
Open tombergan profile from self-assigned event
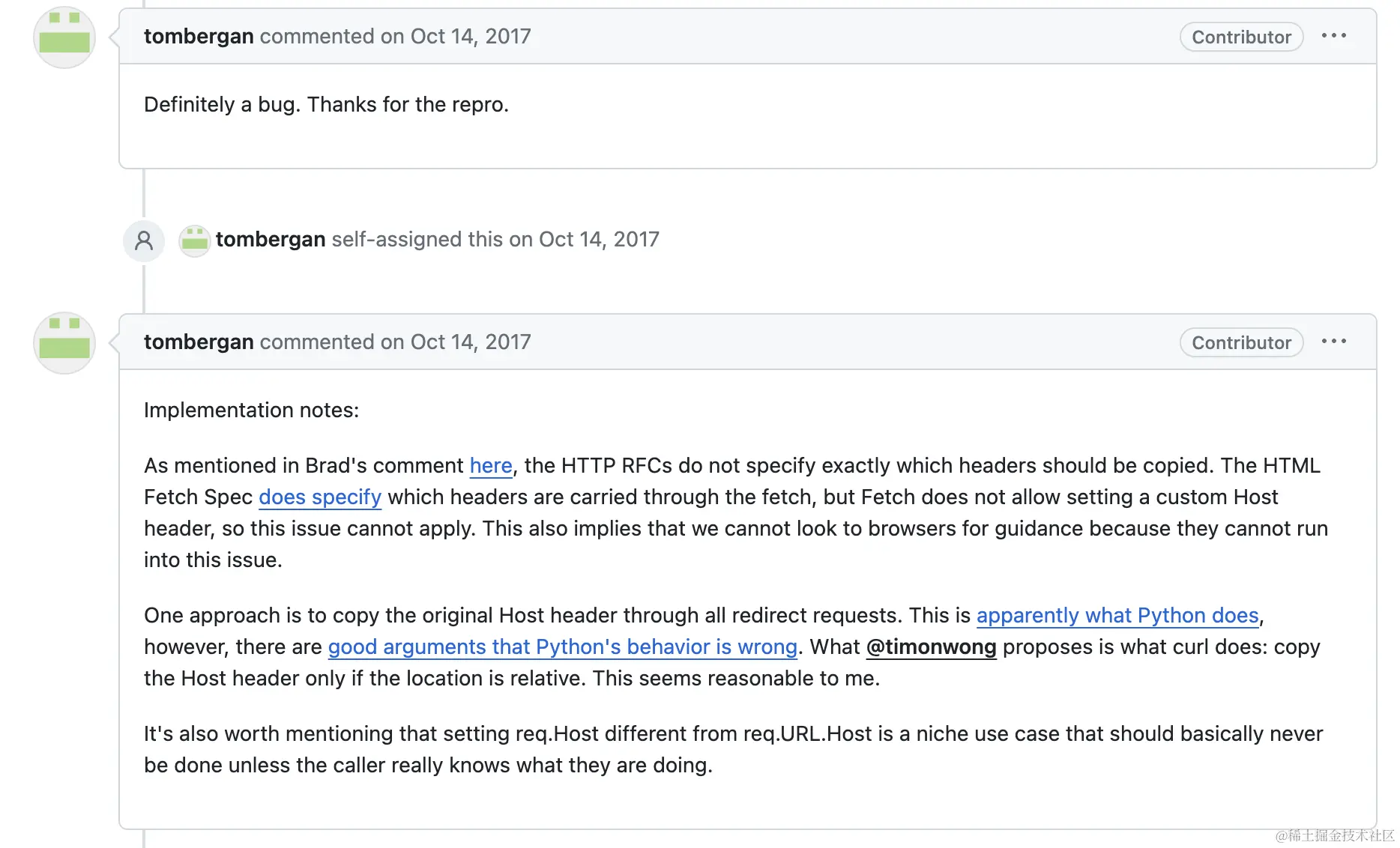[271, 239]
